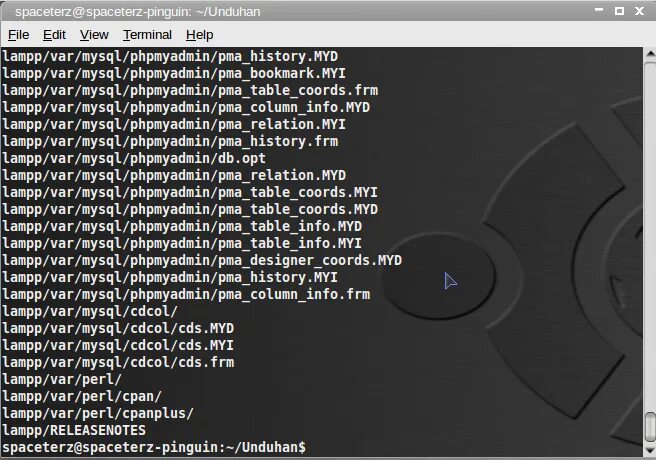656x460 pixels.
Task: Click the line ending pma_column_info.frm
Action: click(186, 294)
